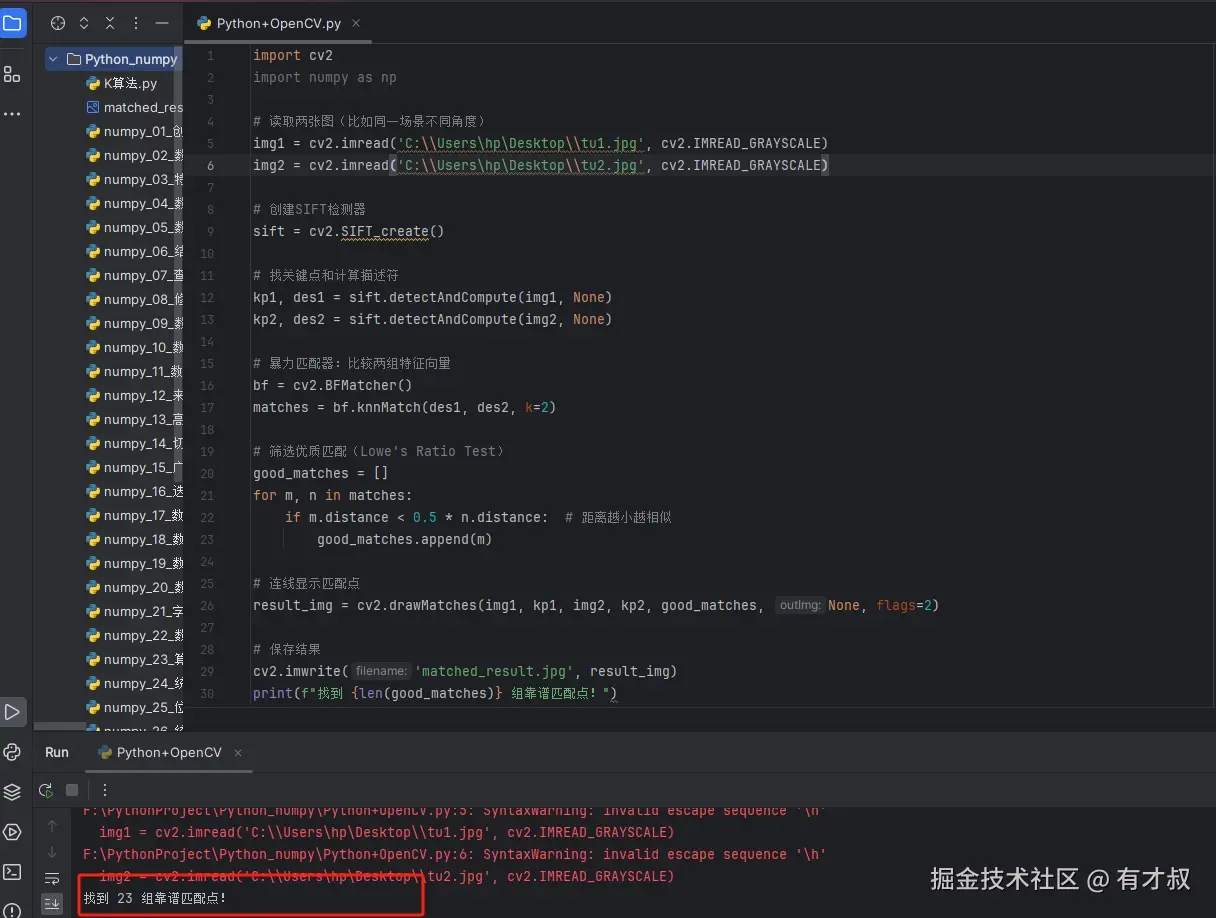The width and height of the screenshot is (1216, 918).
Task: Open the numpy_01 file in project tree
Action: 134,131
